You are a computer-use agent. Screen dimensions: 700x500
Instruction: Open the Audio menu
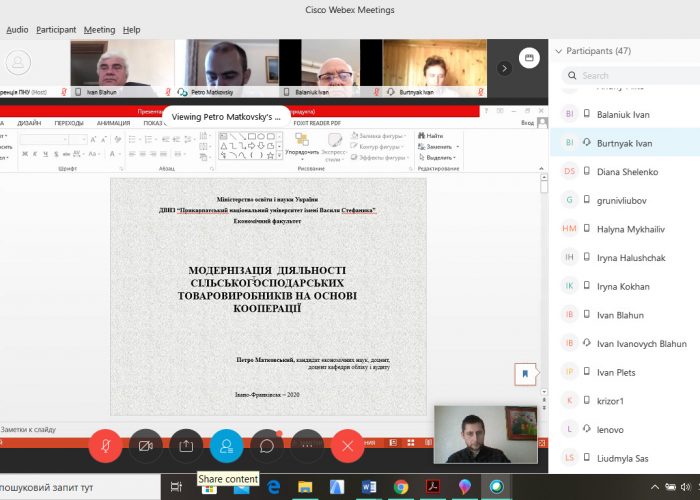tap(17, 30)
